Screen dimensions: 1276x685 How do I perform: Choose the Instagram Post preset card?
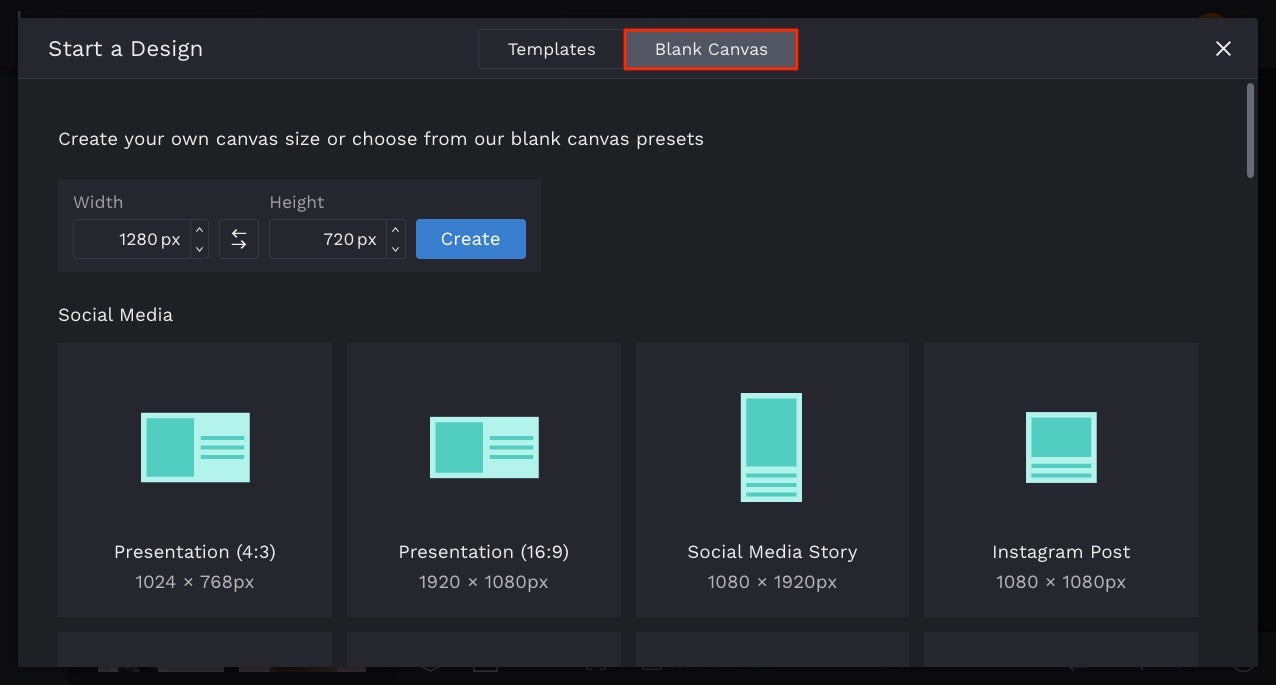pyautogui.click(x=1060, y=479)
